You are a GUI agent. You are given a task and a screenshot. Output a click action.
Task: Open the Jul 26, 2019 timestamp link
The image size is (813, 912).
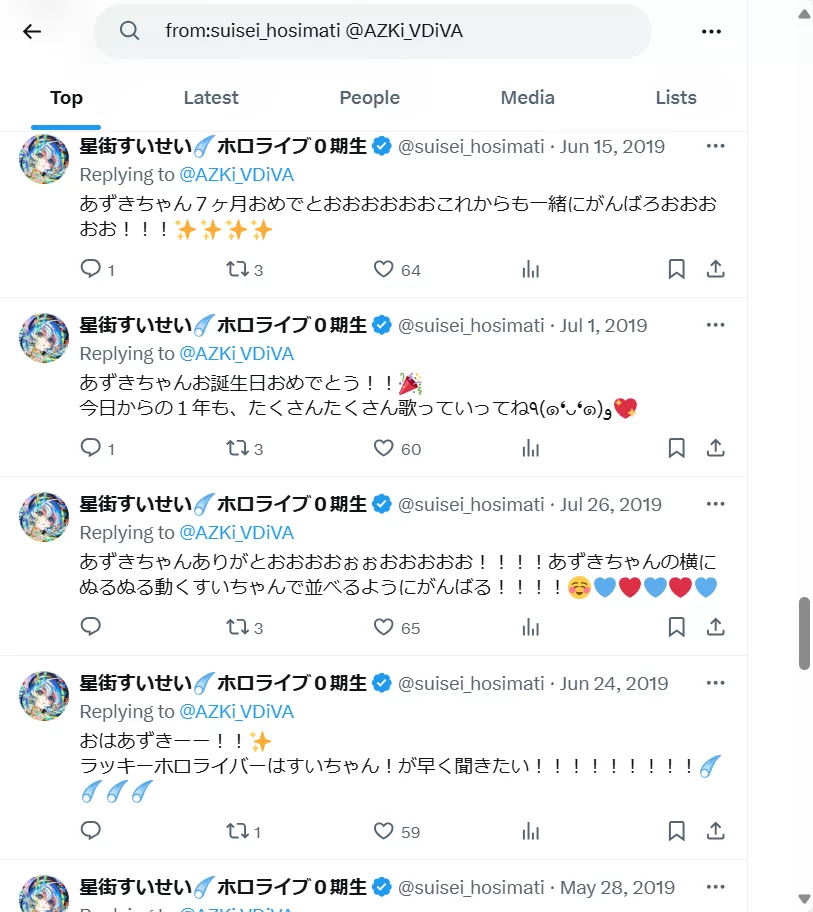[x=611, y=504]
